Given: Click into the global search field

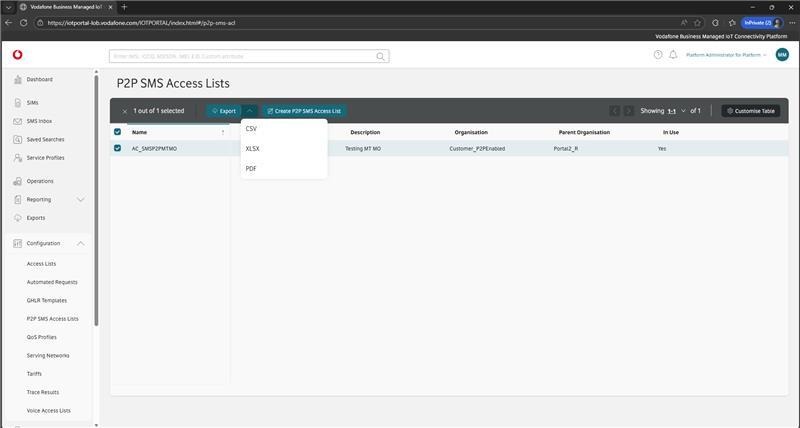Looking at the screenshot, I should click(240, 57).
